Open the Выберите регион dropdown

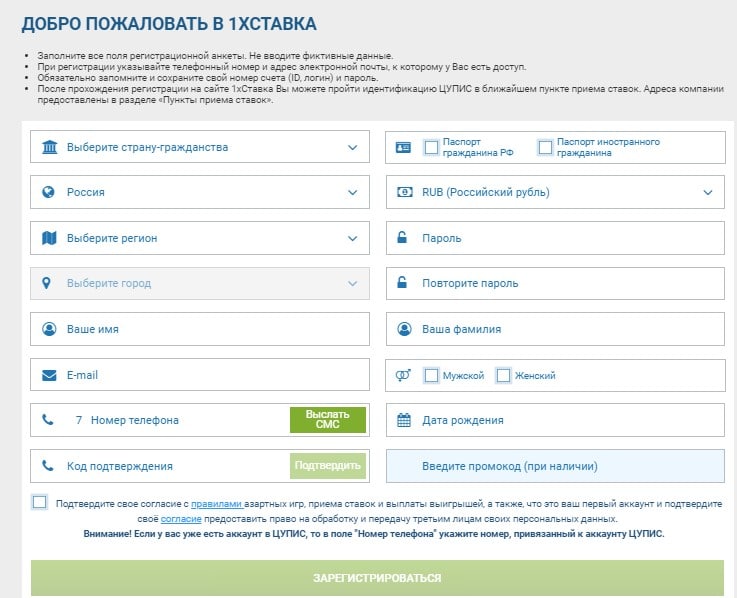point(200,238)
